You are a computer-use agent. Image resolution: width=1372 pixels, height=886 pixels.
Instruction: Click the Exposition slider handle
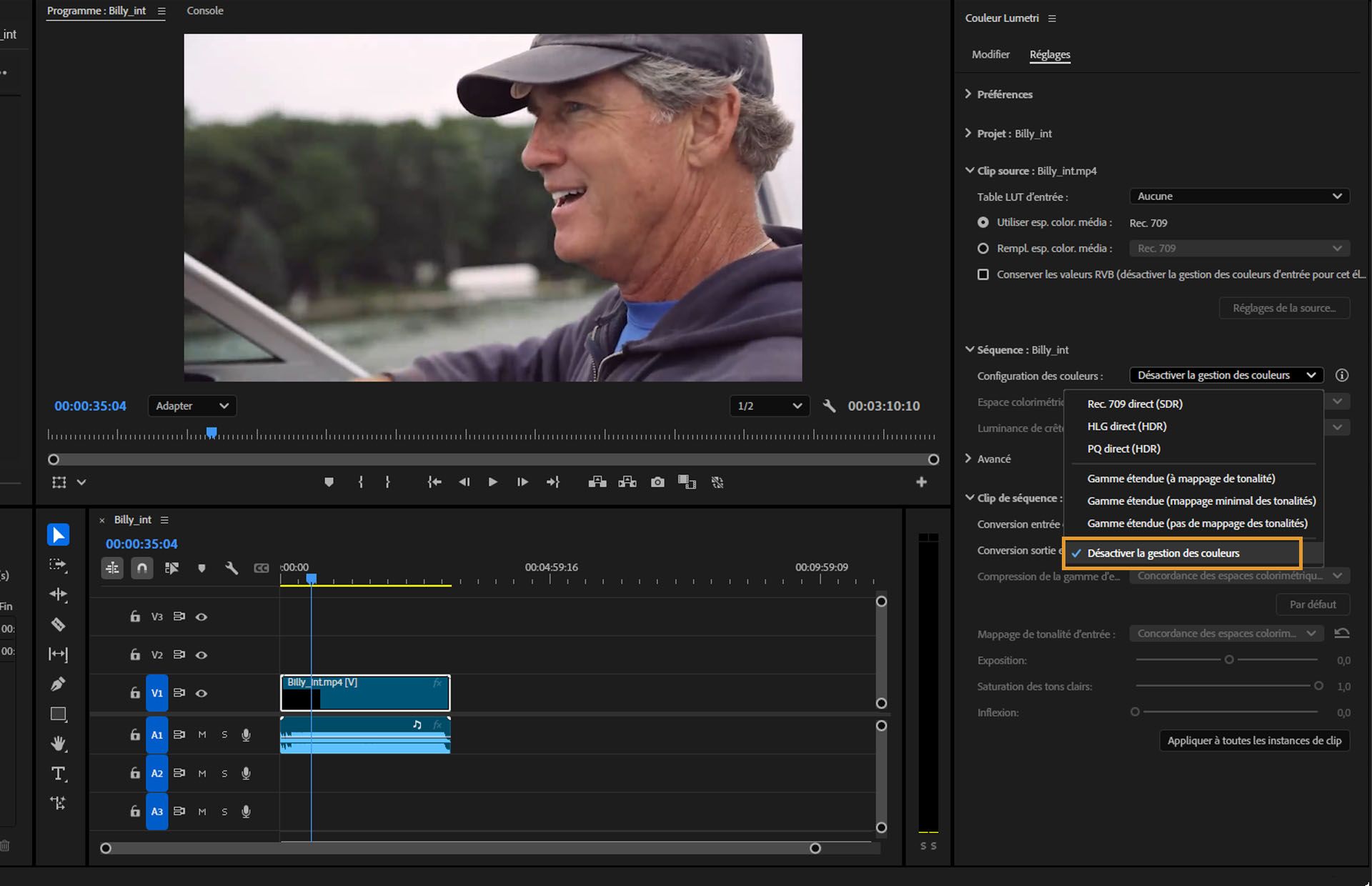(x=1229, y=659)
